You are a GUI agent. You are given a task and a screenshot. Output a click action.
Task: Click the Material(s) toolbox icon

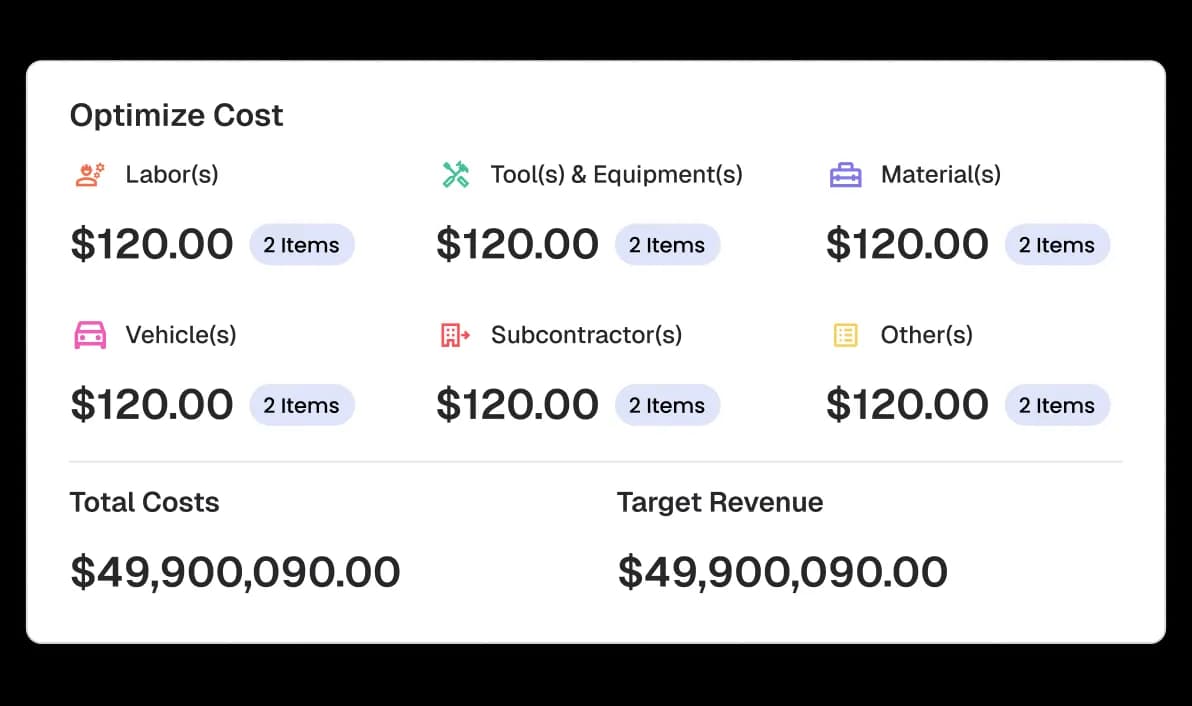pos(845,175)
